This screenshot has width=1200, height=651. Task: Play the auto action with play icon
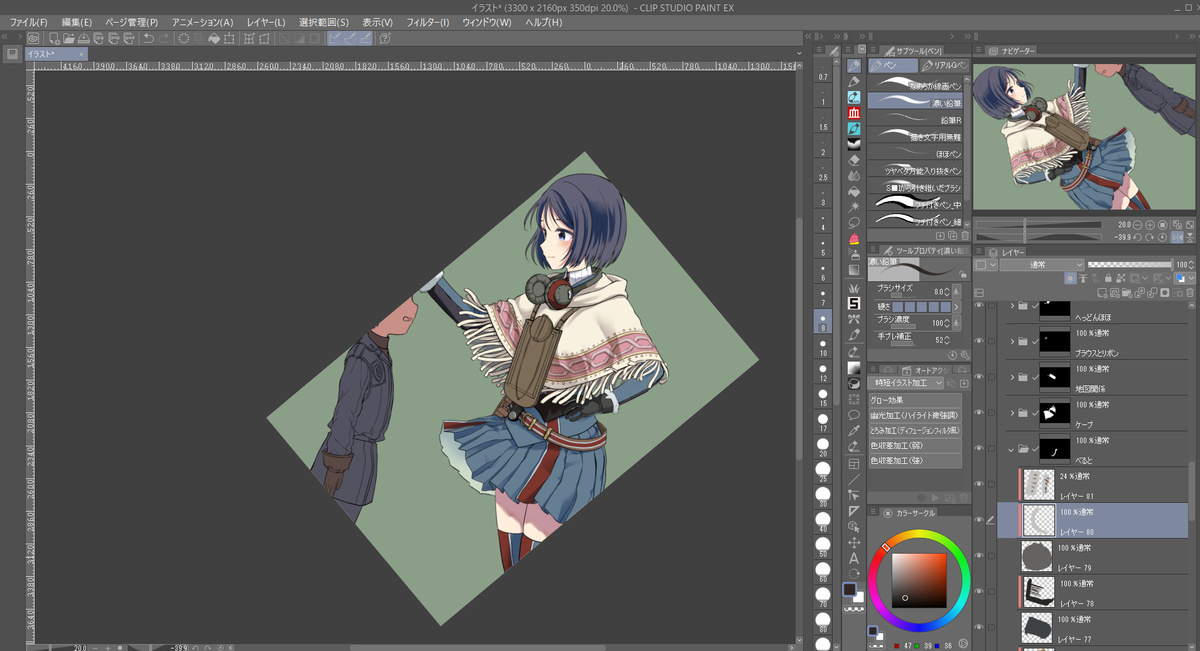click(934, 497)
